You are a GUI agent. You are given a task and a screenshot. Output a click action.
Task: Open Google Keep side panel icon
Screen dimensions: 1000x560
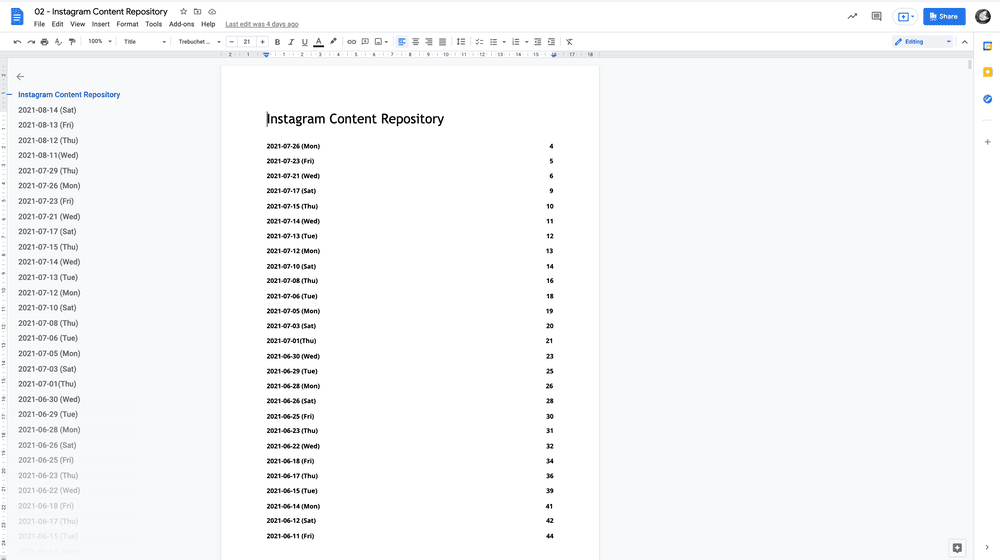(987, 72)
